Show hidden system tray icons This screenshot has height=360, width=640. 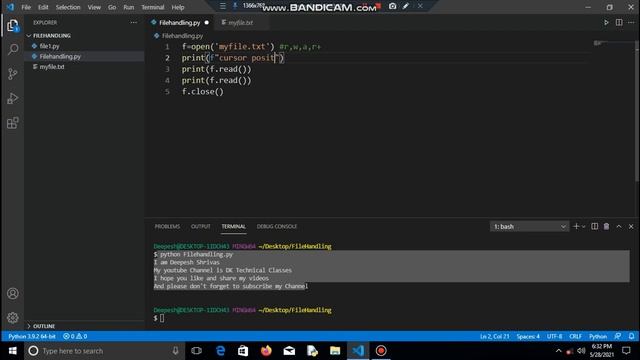point(558,351)
